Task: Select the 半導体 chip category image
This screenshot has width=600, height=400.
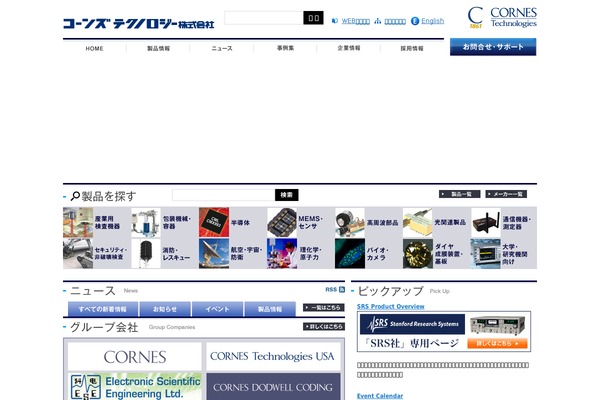Action: [x=214, y=222]
